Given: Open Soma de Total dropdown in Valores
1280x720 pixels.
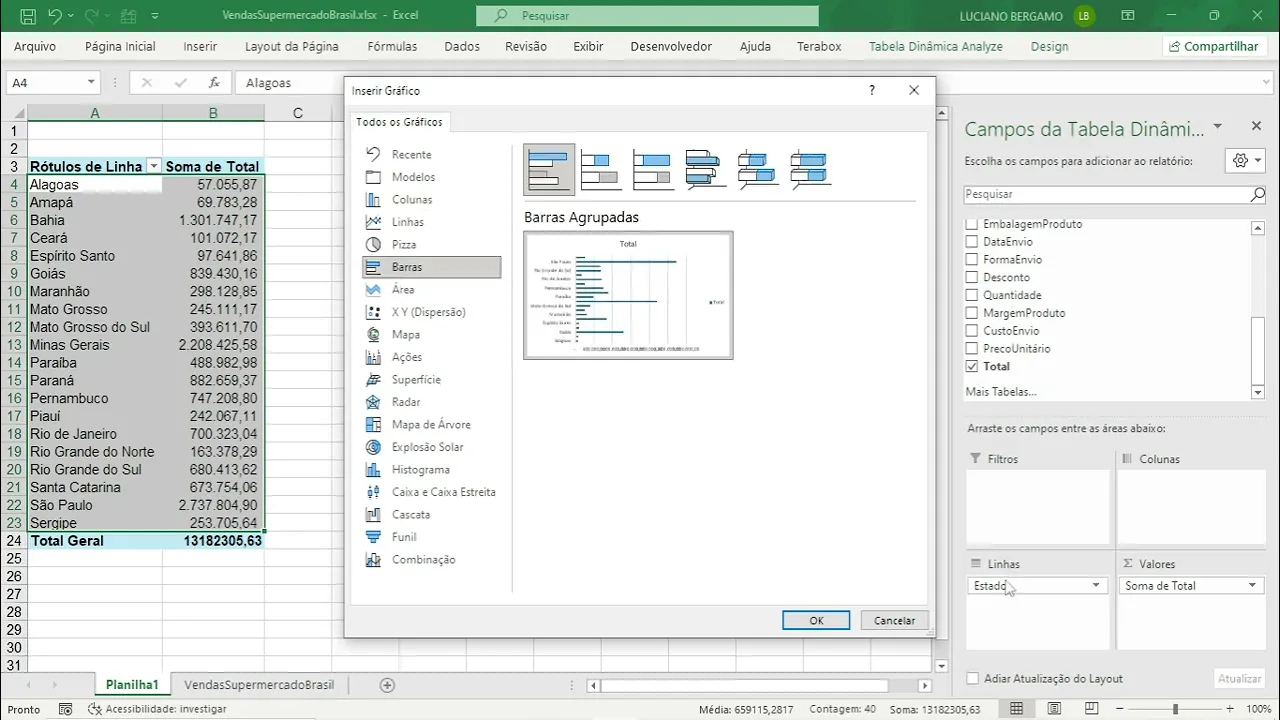Looking at the screenshot, I should [1252, 586].
